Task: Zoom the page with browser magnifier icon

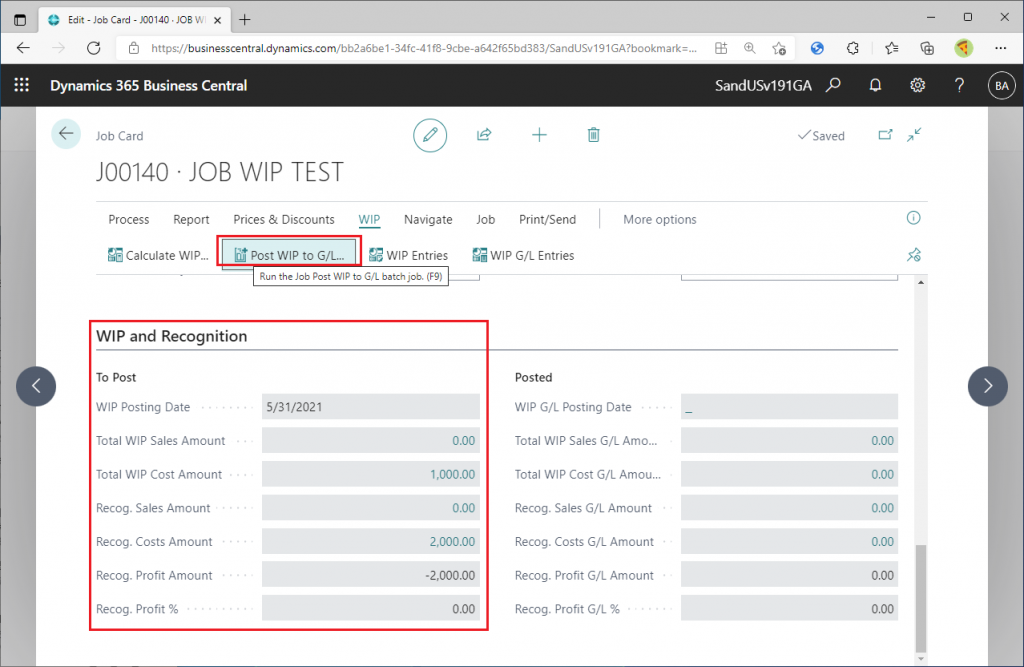Action: tap(750, 48)
